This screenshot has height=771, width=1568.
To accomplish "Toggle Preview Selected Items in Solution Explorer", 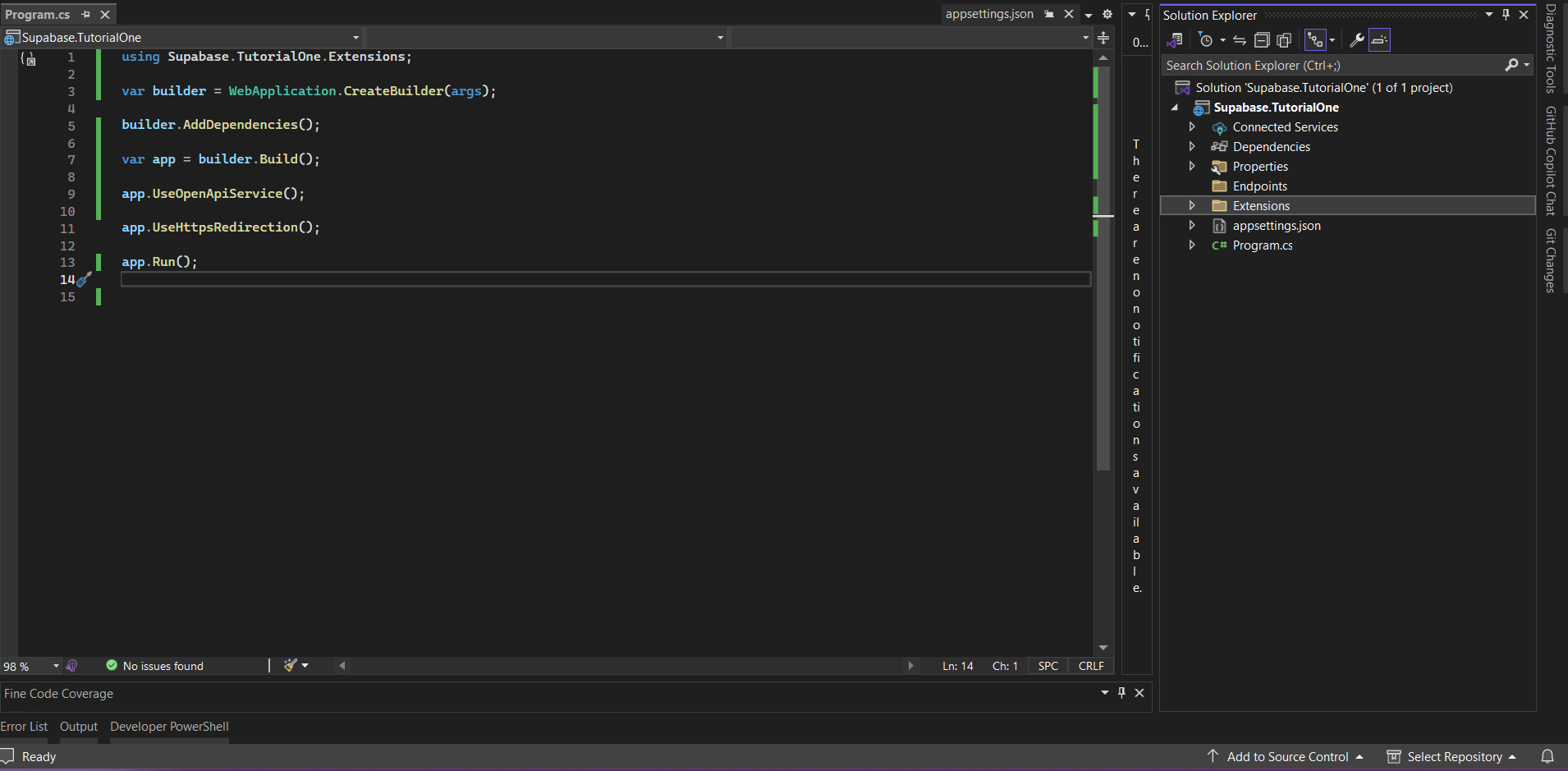I will [x=1379, y=39].
